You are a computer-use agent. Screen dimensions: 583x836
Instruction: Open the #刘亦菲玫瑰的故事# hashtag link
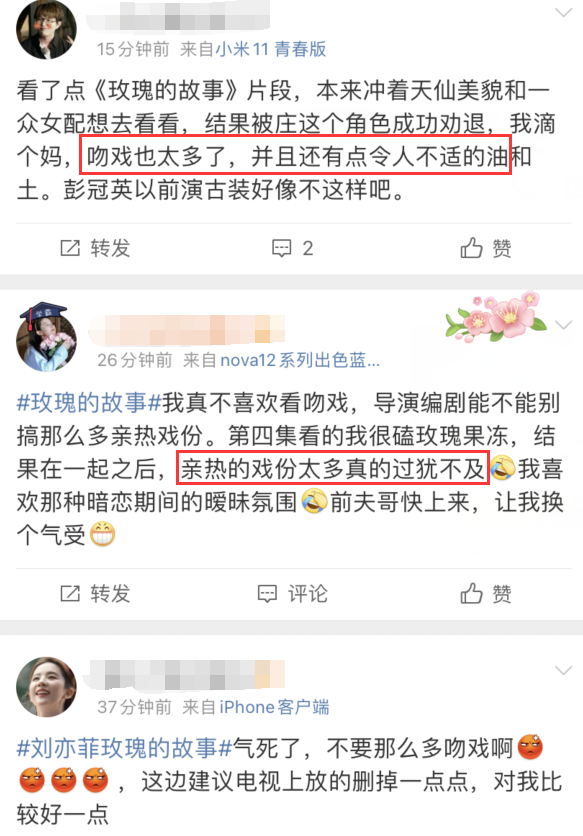tap(124, 747)
